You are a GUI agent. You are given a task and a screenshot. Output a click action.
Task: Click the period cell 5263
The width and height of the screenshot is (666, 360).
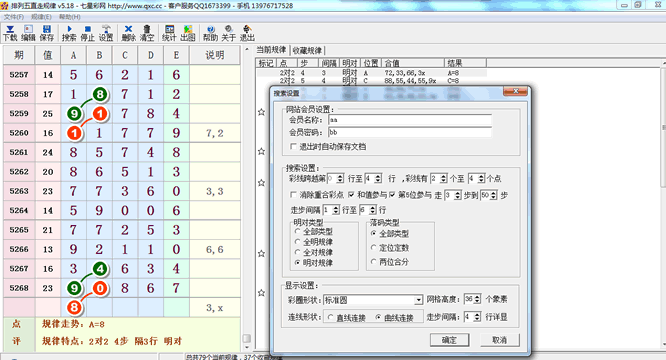19,191
